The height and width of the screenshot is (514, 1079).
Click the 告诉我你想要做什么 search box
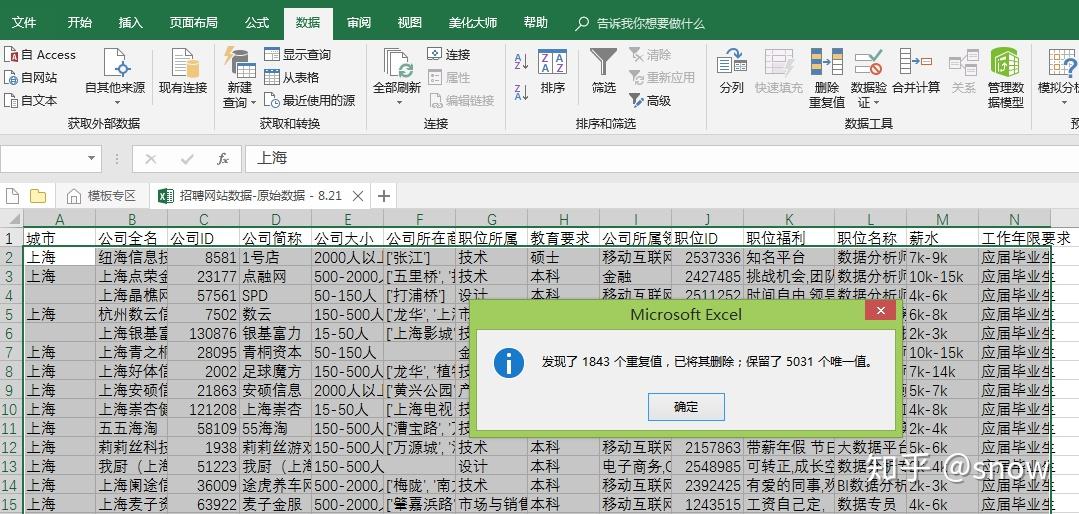point(640,23)
